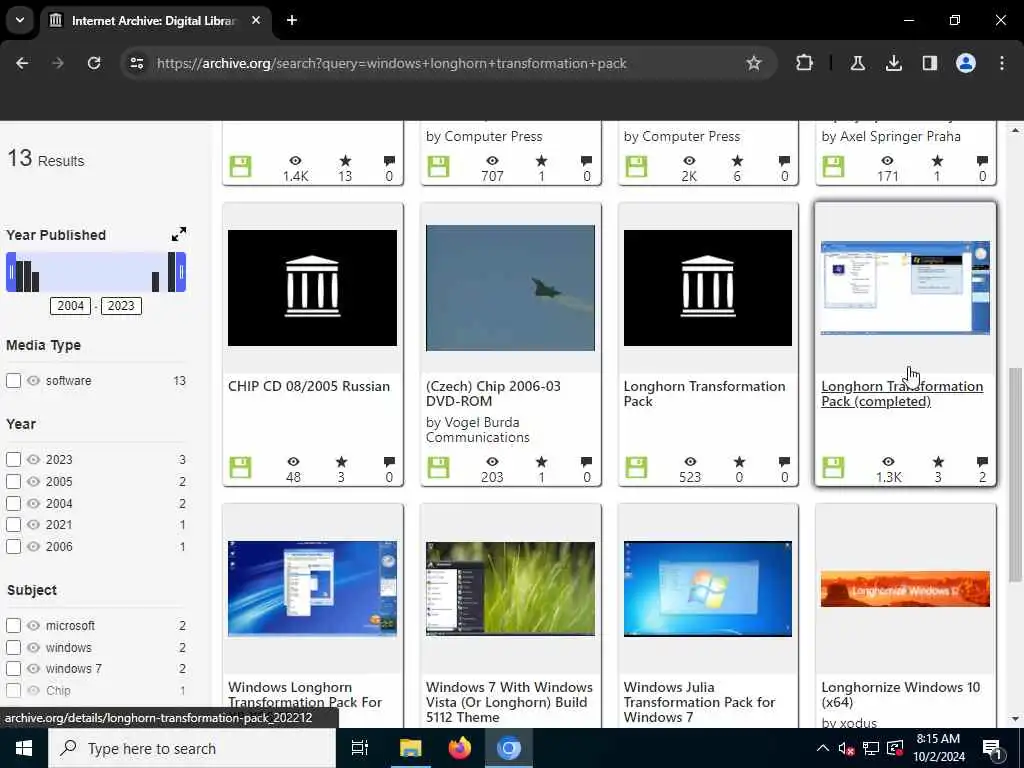Check the 2006 year filter
Viewport: 1024px width, 768px height.
pos(13,547)
